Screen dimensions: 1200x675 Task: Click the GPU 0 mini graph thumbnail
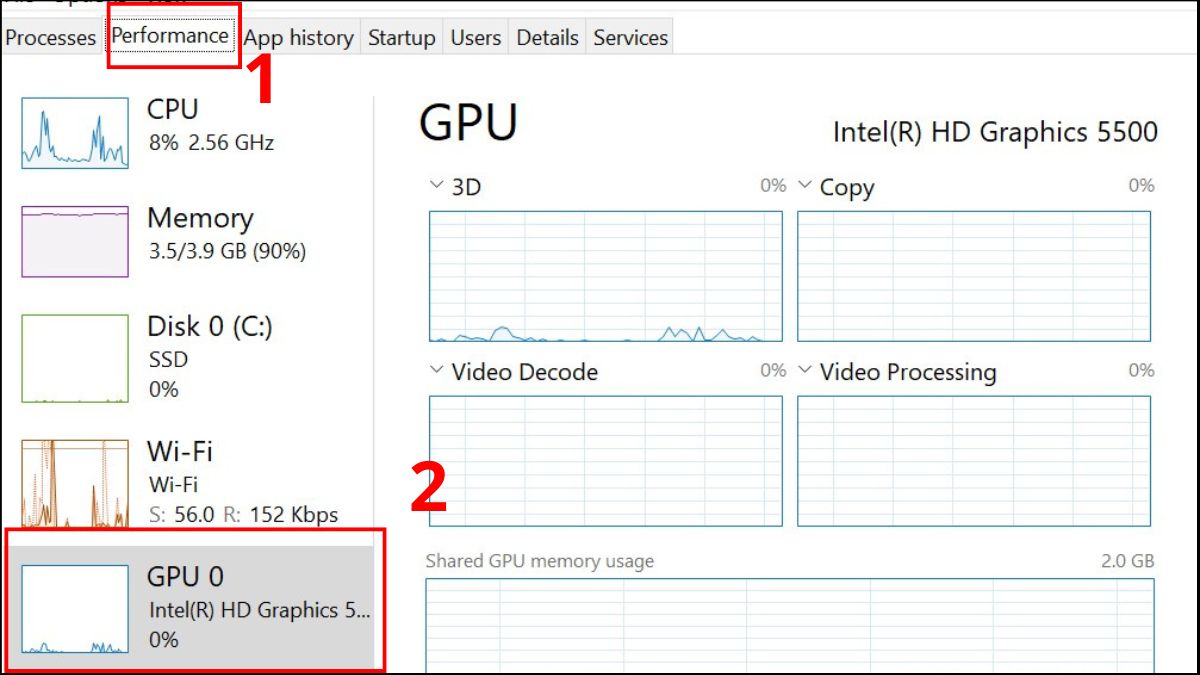click(75, 609)
